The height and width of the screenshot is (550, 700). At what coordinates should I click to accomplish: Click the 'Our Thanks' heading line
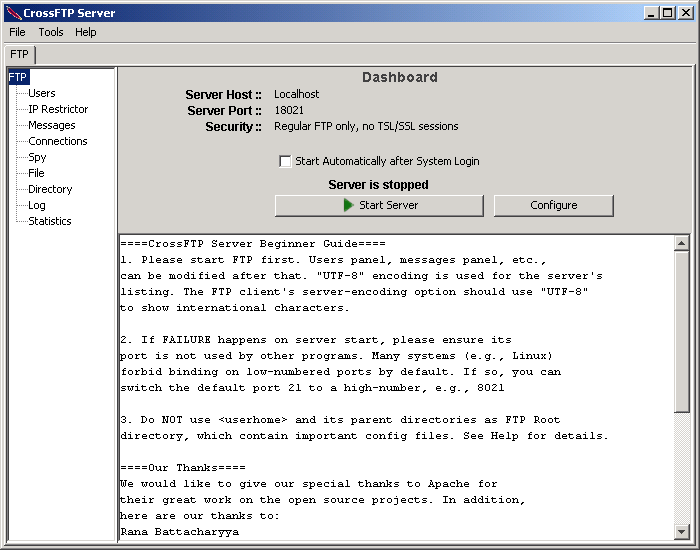[x=183, y=468]
